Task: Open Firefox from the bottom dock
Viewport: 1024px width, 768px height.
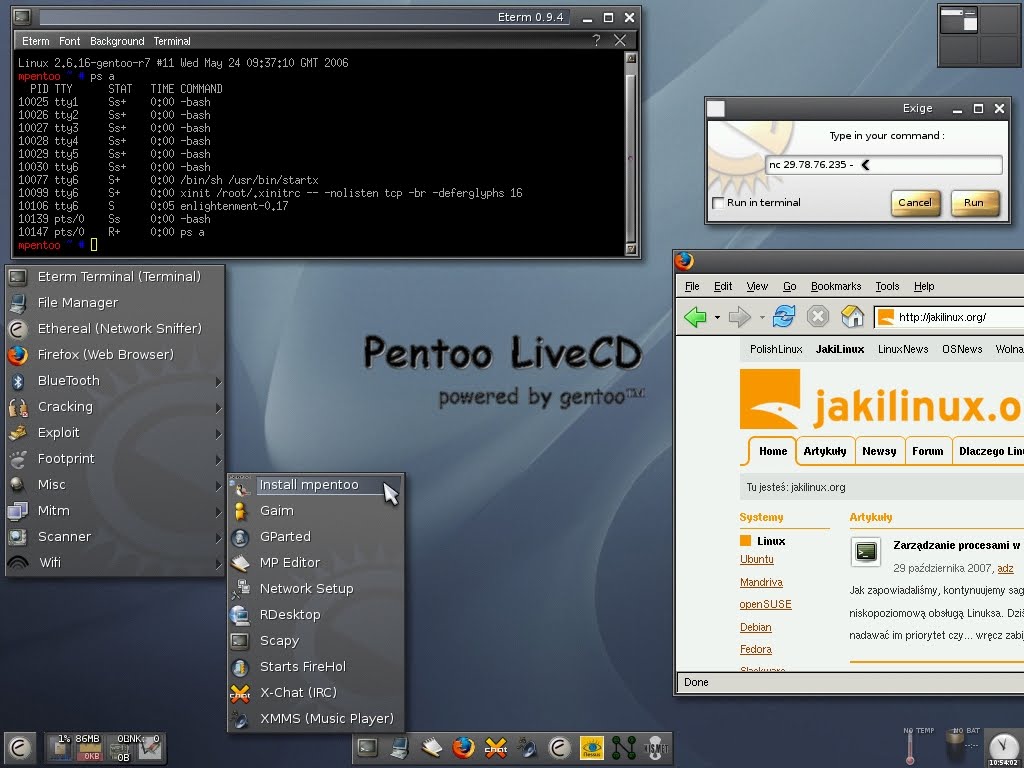Action: (x=464, y=747)
